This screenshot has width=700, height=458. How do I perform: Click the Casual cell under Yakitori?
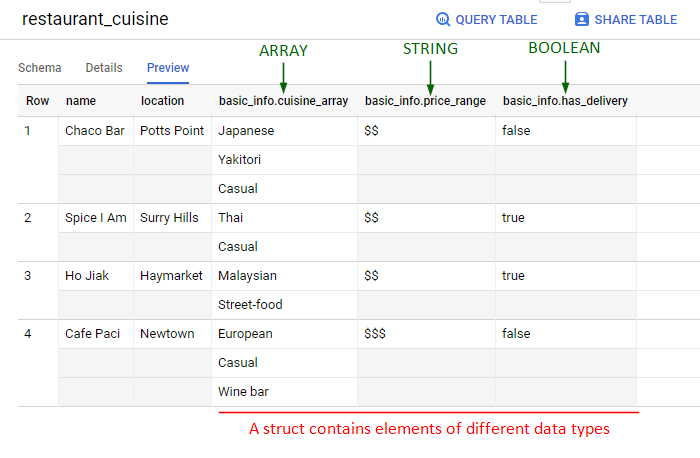click(x=284, y=189)
